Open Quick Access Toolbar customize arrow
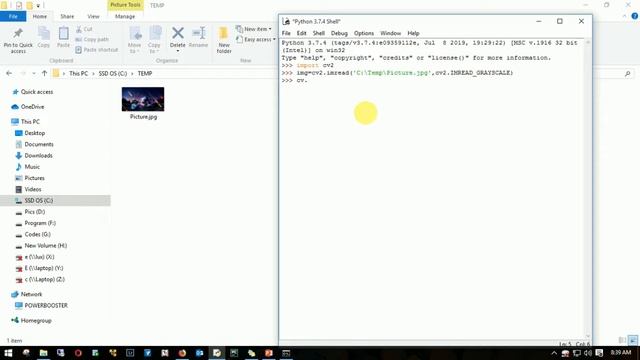The height and width of the screenshot is (360, 640). 38,6
